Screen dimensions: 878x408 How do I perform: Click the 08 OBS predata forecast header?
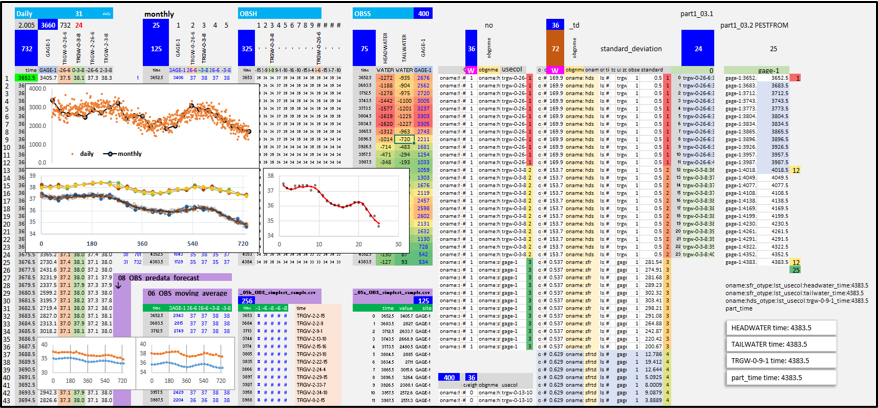(x=173, y=277)
